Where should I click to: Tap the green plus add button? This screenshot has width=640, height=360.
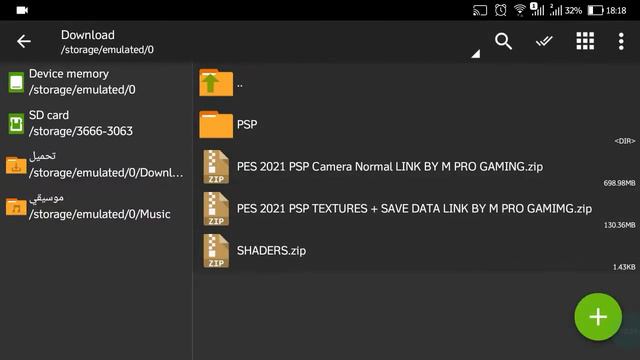598,317
